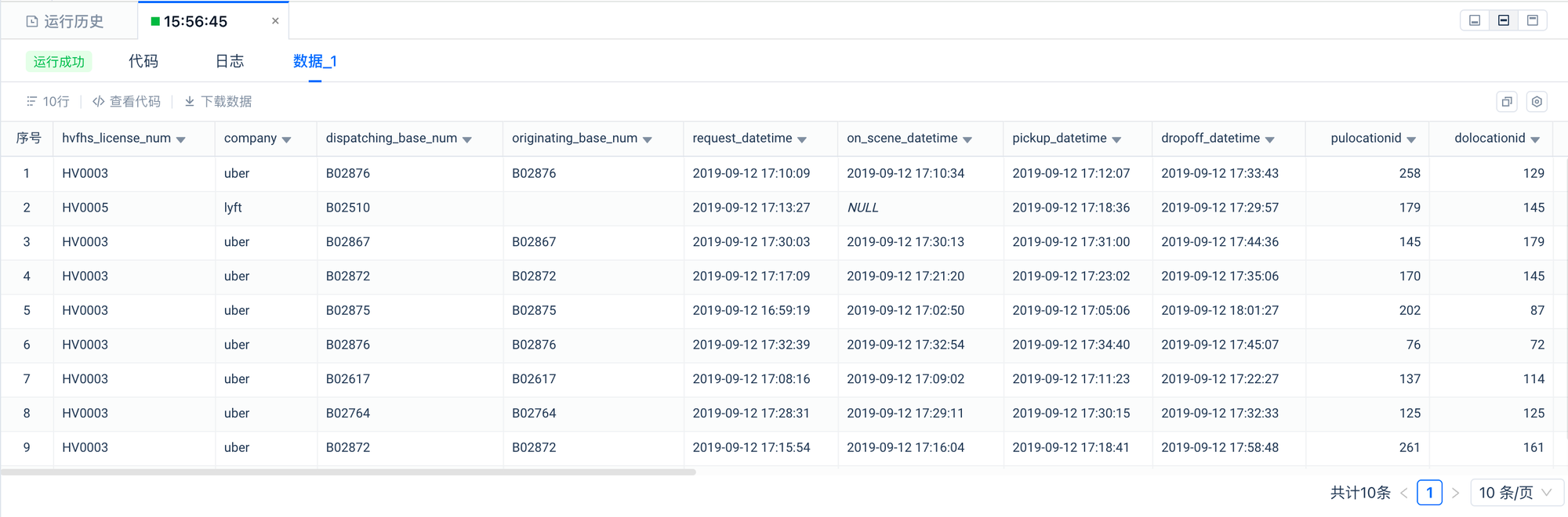Open the table settings gear icon
The height and width of the screenshot is (517, 1568).
(x=1537, y=102)
